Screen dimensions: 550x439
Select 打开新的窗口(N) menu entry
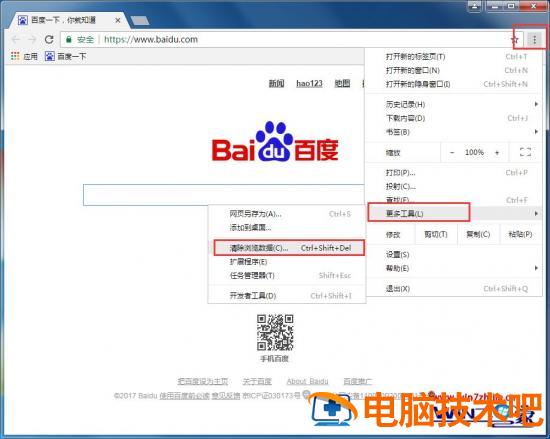click(453, 70)
